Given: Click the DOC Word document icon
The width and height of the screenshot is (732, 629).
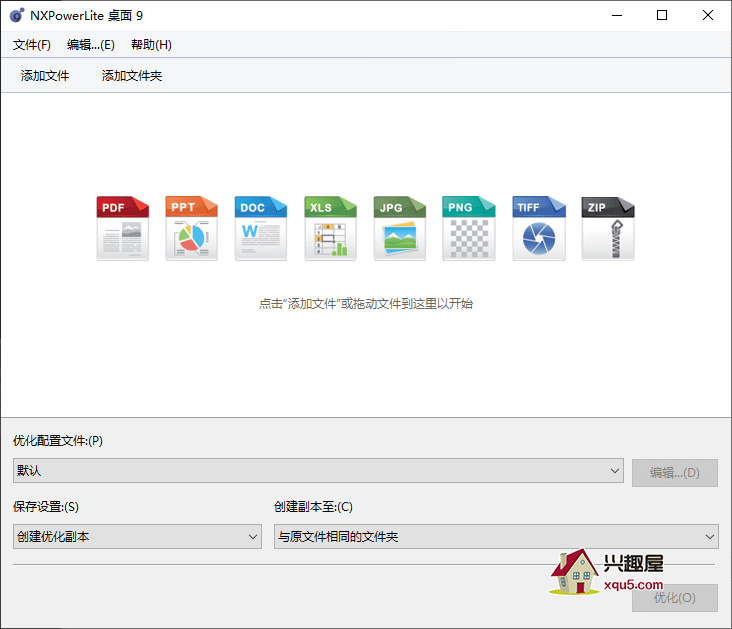Looking at the screenshot, I should pyautogui.click(x=260, y=228).
